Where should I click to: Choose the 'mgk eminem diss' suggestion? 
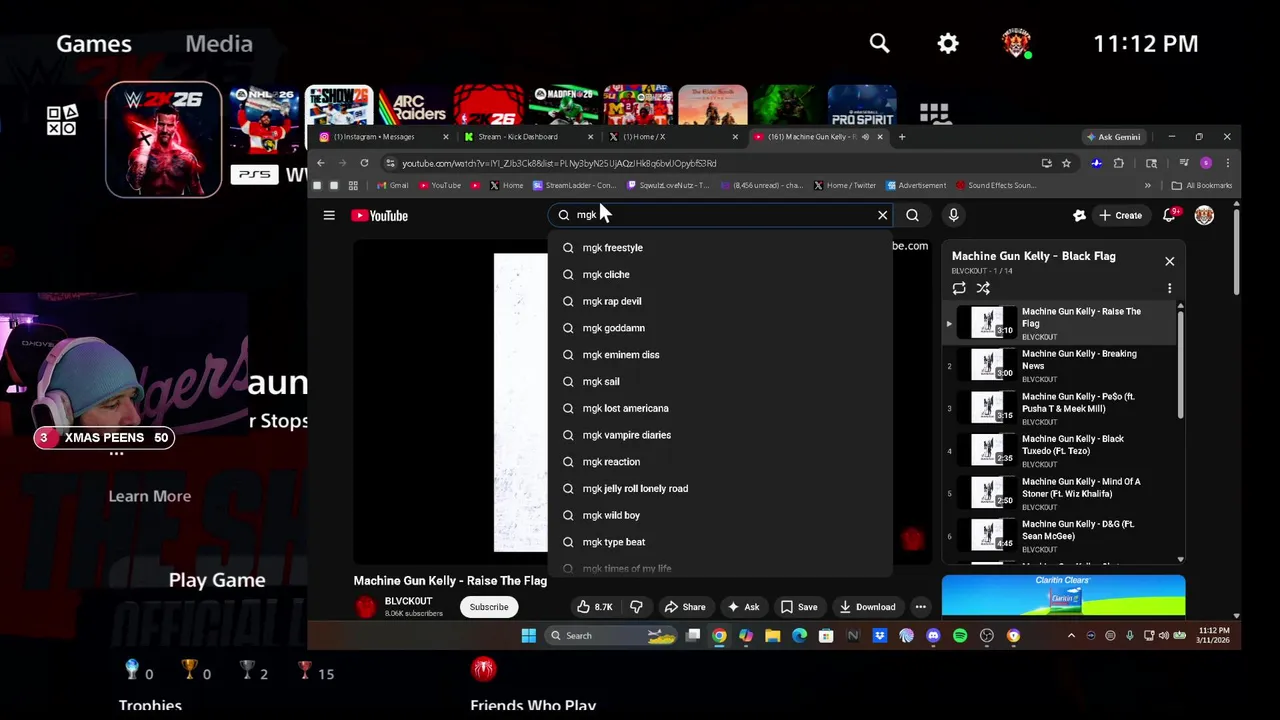pyautogui.click(x=720, y=354)
